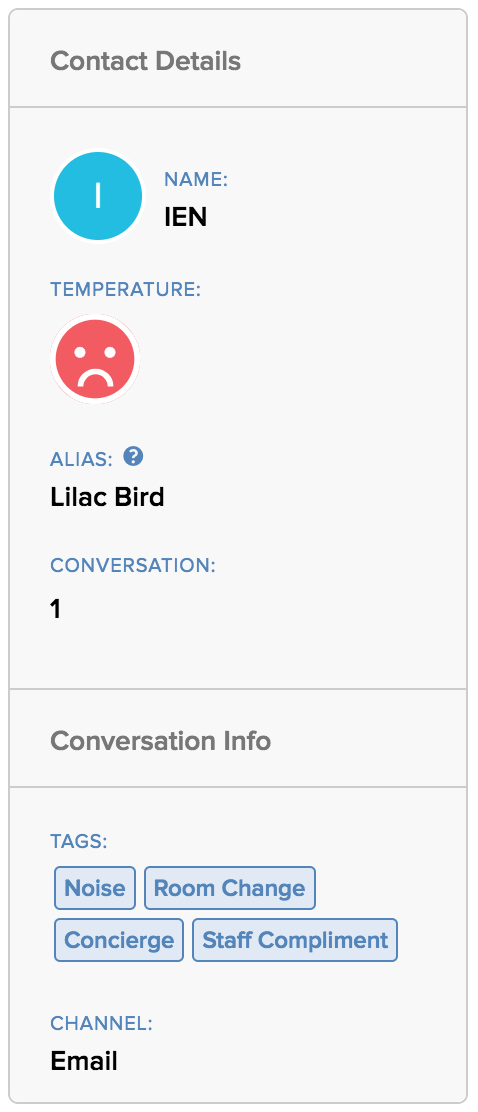Click the alias Lilac Bird text
Screen dimensions: 478x1112
[107, 497]
